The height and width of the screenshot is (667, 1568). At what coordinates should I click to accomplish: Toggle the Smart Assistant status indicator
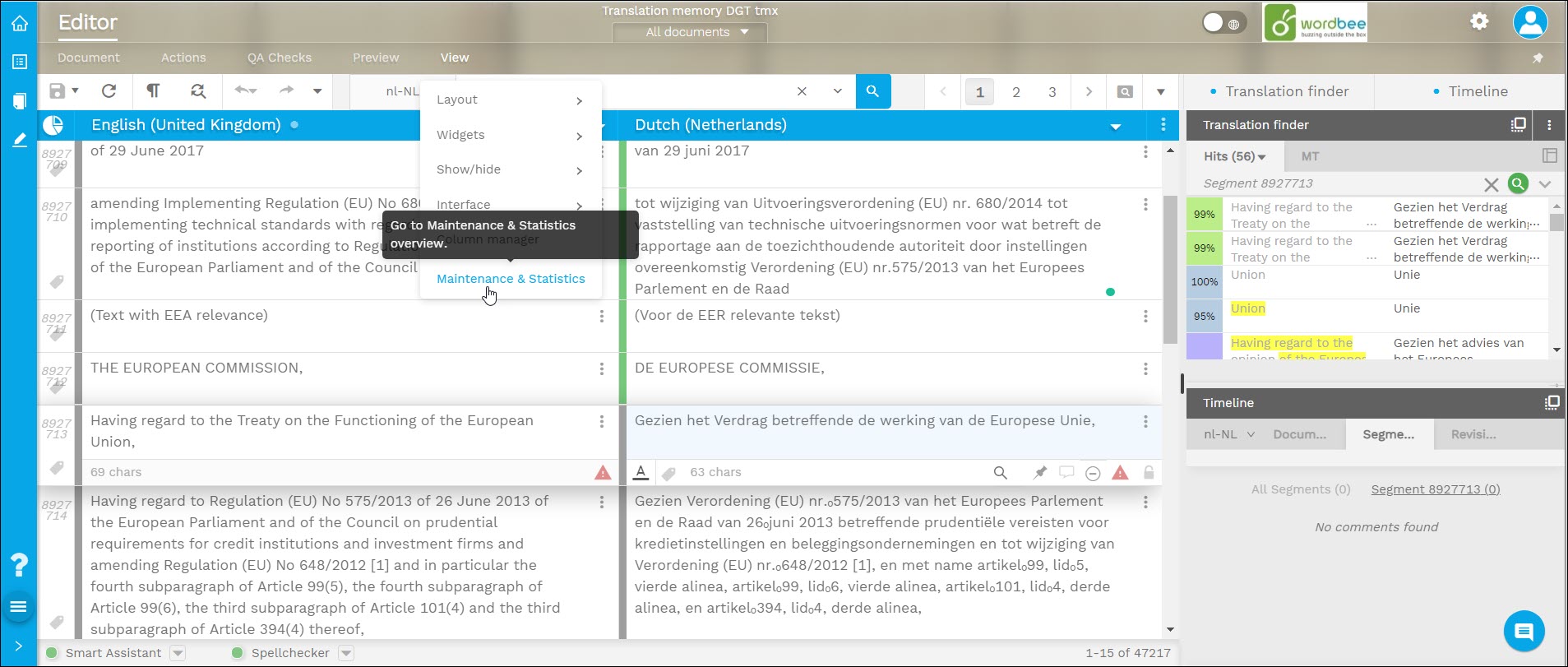52,653
